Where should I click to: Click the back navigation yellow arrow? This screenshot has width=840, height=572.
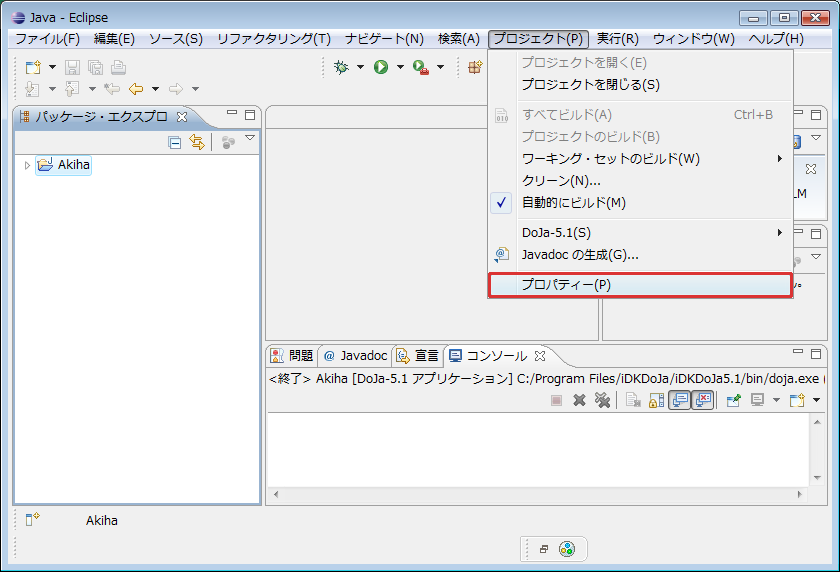point(136,89)
